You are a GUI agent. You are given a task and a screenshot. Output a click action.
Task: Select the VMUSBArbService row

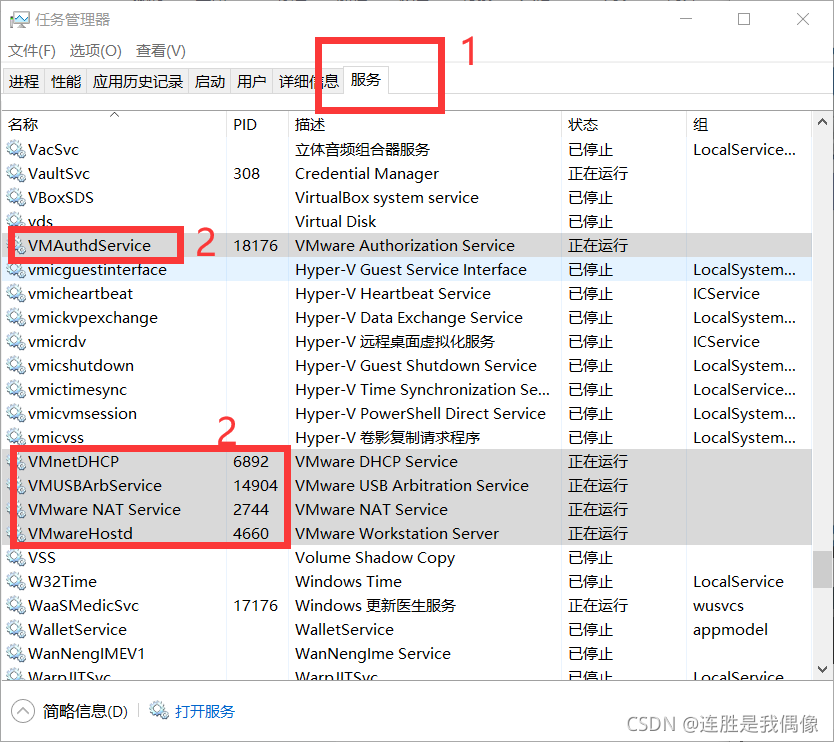[407, 485]
